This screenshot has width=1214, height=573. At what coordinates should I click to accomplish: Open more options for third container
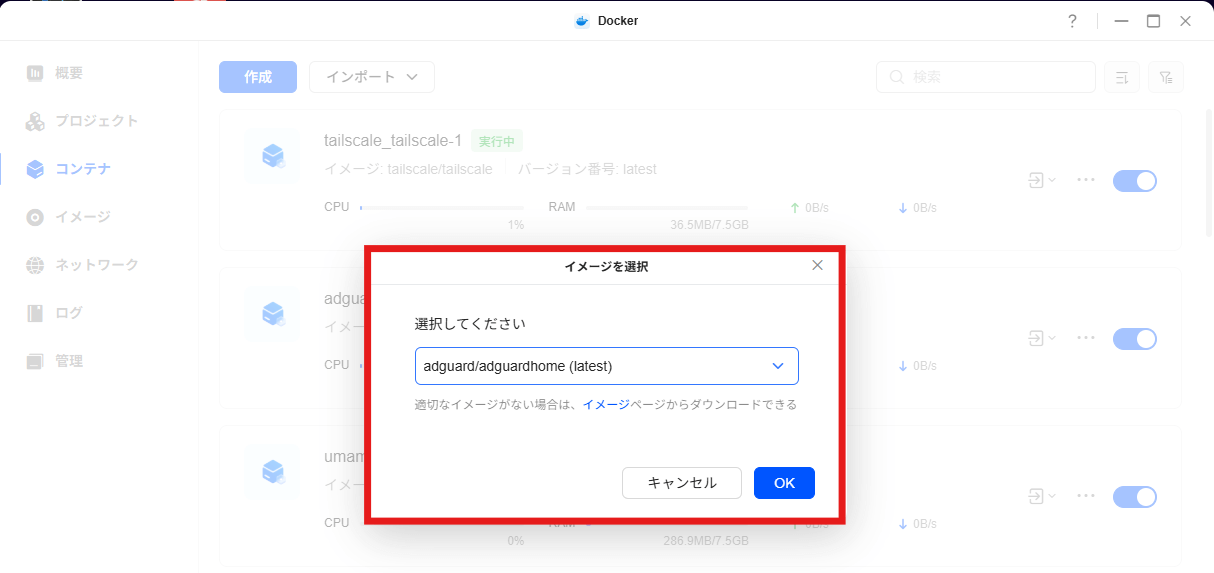point(1087,496)
